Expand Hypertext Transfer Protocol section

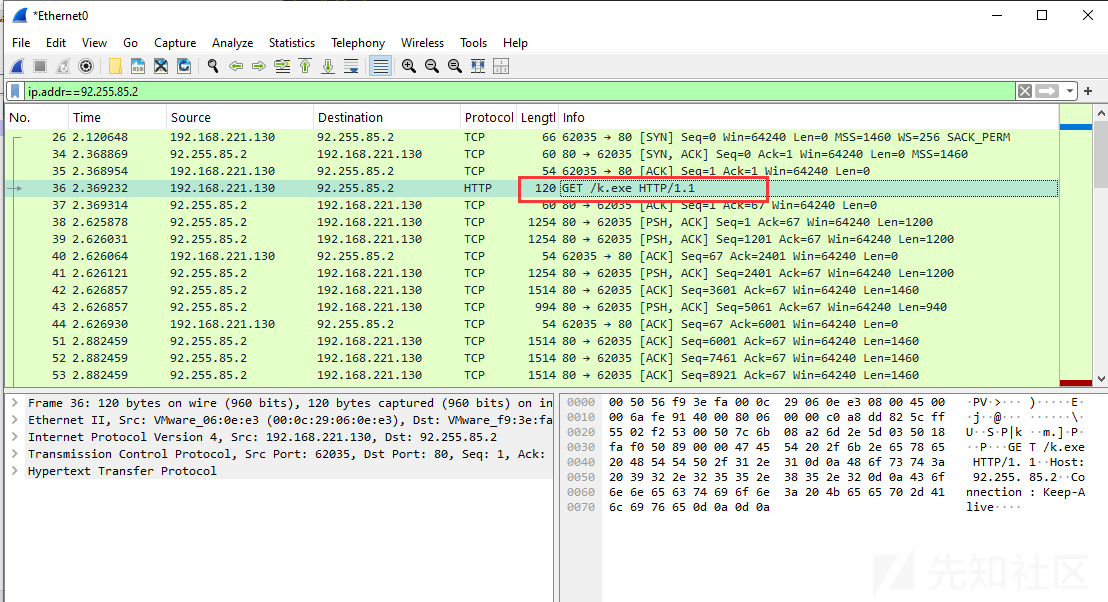(x=15, y=471)
